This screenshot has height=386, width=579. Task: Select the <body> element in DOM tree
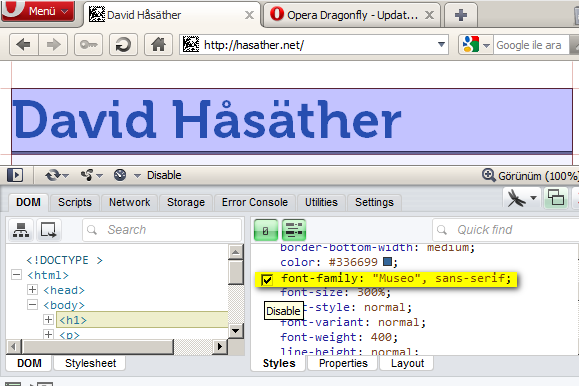pos(64,305)
